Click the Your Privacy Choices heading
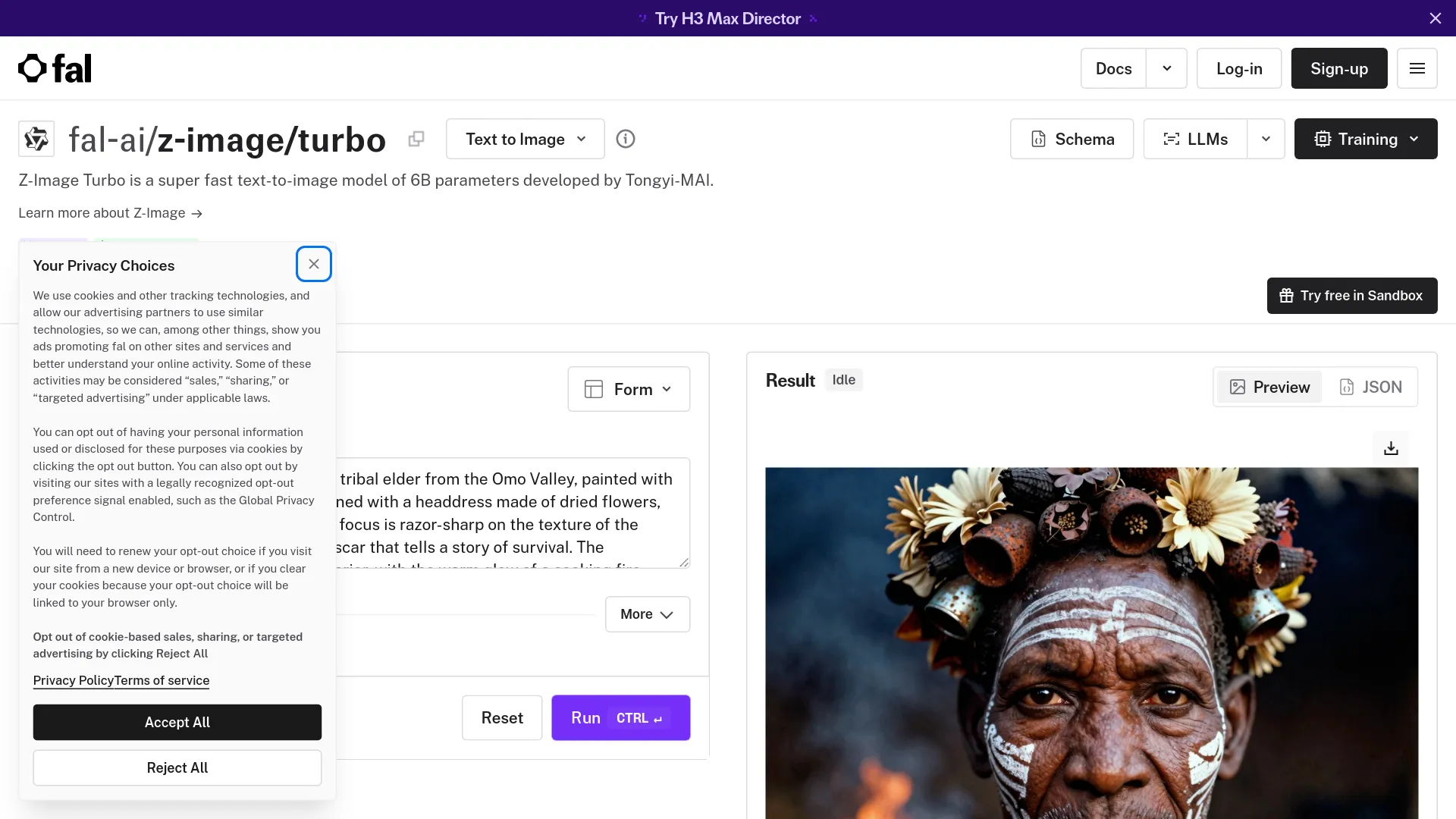Screen dimensions: 1456x819 (104, 265)
